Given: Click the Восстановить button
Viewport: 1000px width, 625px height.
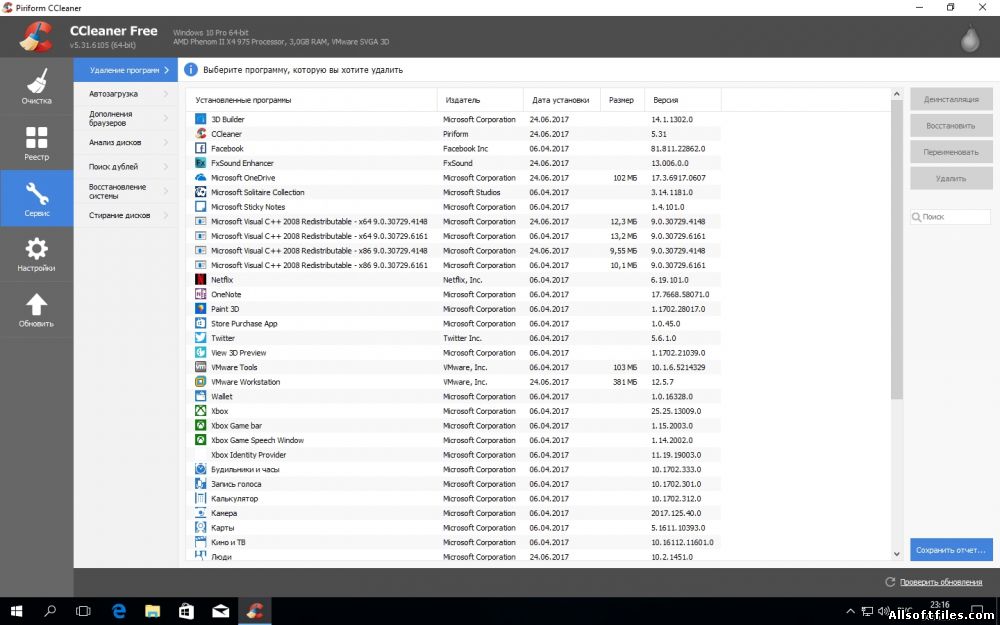Looking at the screenshot, I should point(951,126).
